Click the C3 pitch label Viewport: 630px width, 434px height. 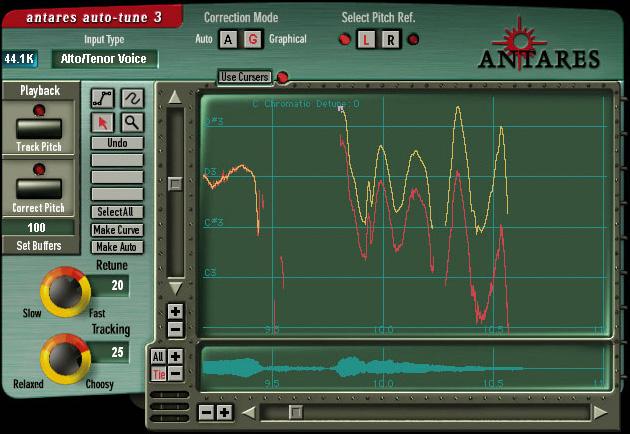click(x=211, y=273)
